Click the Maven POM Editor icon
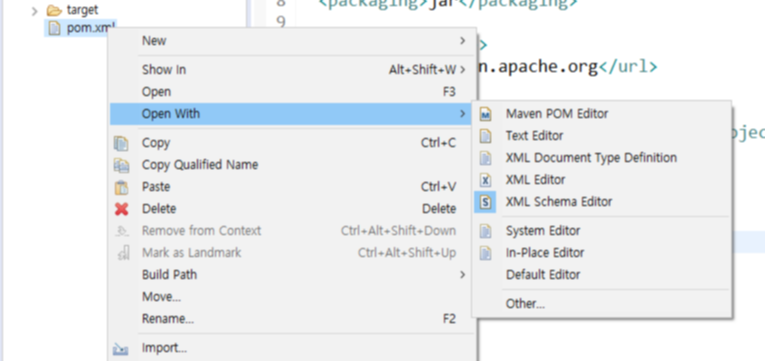This screenshot has height=361, width=765. coord(485,114)
